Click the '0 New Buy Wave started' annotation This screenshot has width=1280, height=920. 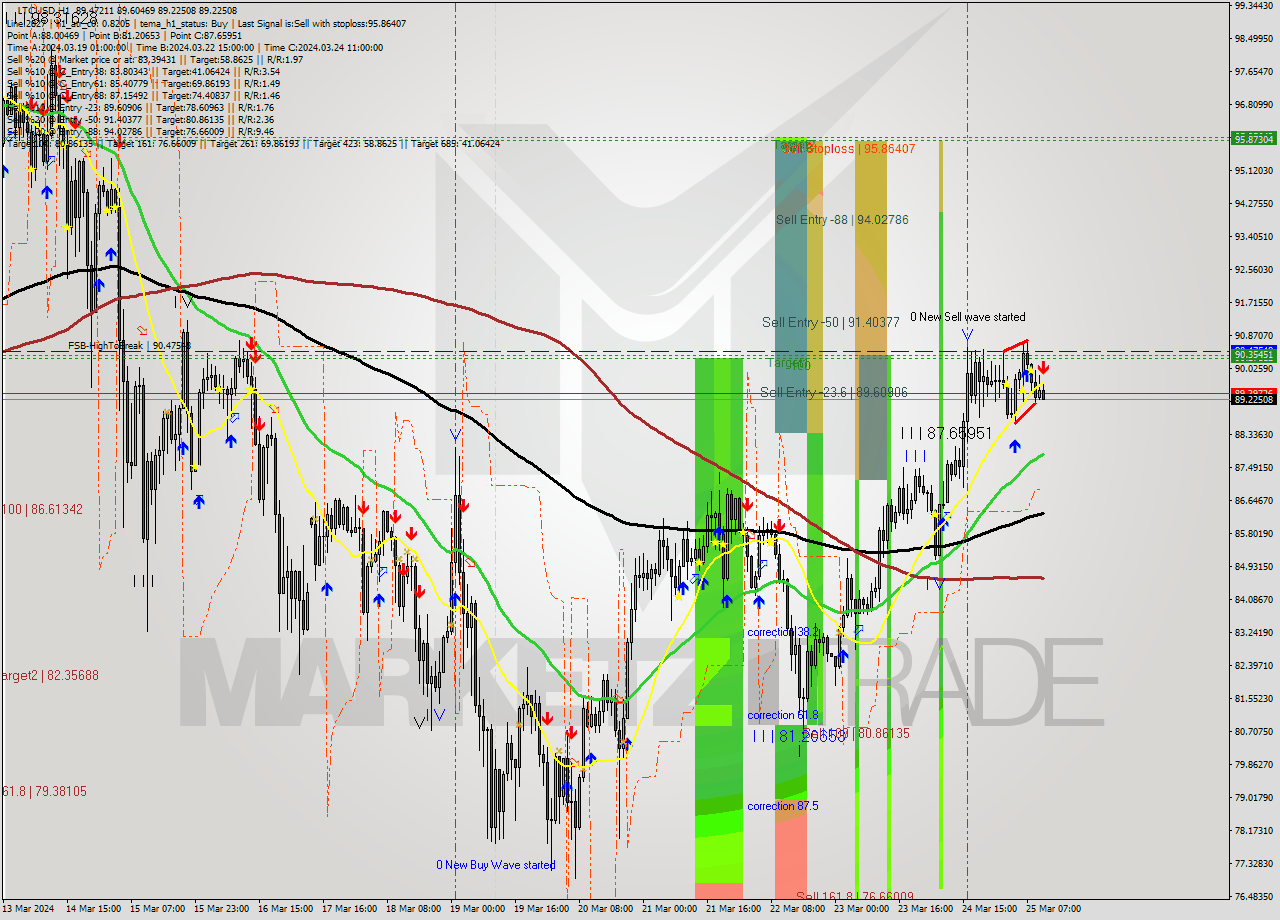pos(495,865)
